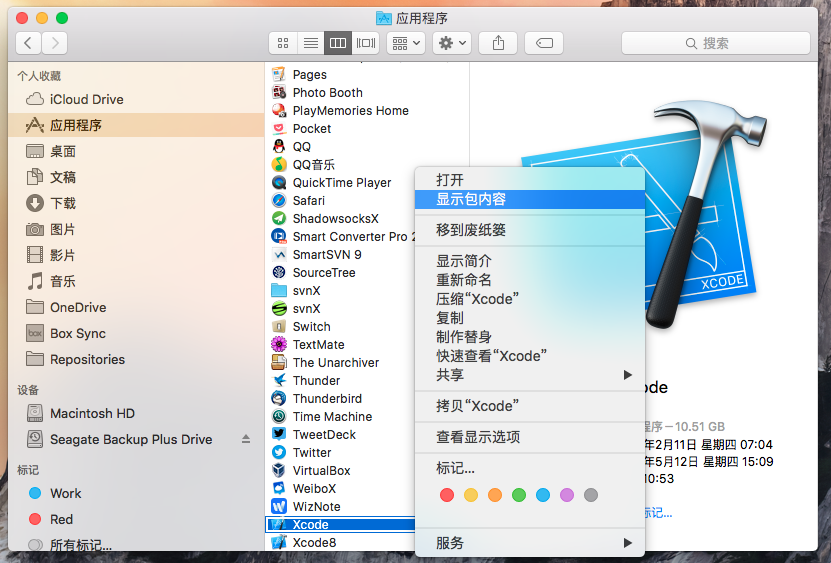Choose 重新命名 menu item
Screen dimensions: 831x563
click(529, 280)
